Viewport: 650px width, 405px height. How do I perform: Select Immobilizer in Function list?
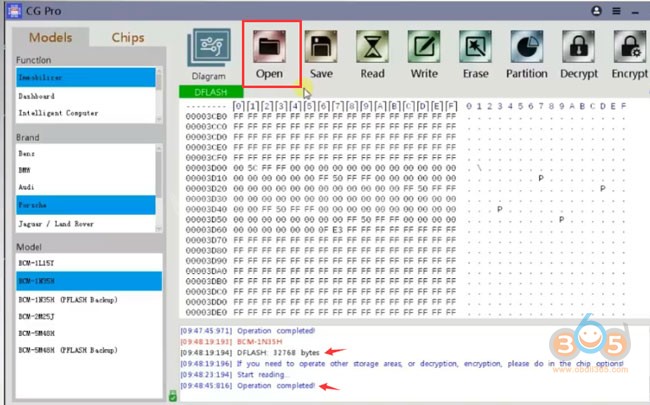point(86,78)
